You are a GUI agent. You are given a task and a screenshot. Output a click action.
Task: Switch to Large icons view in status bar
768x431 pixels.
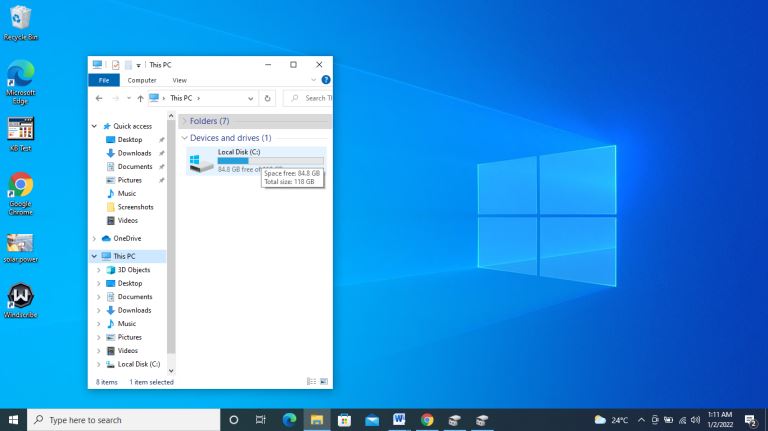pos(324,382)
